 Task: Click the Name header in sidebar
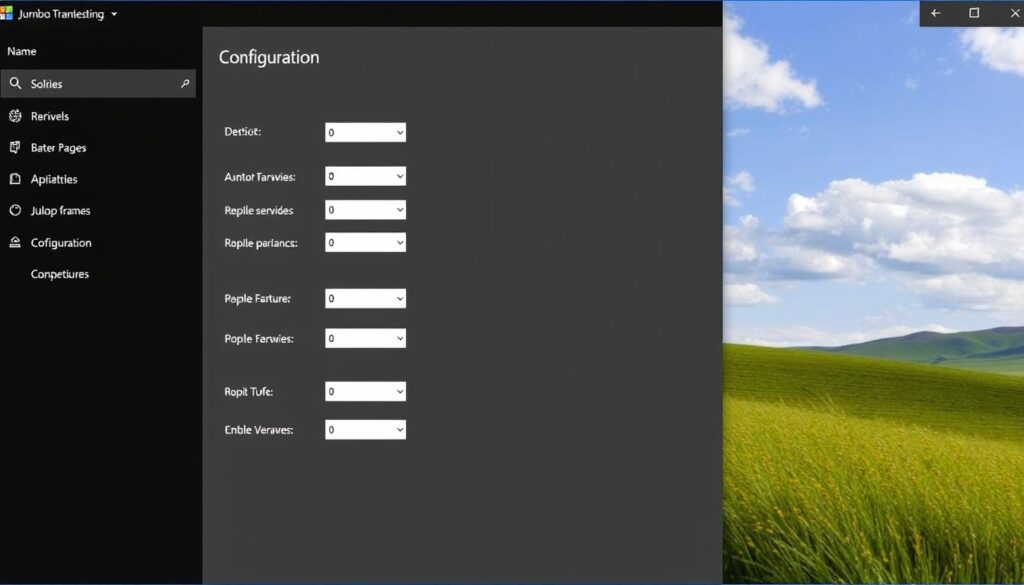[x=21, y=51]
